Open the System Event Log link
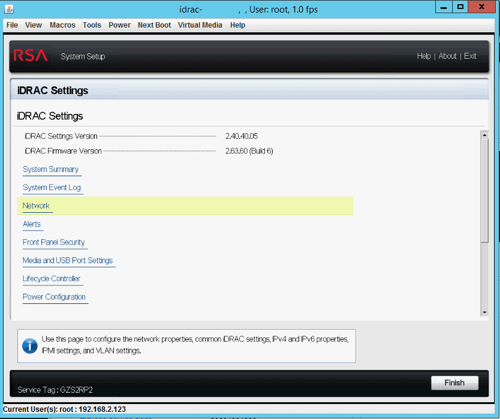This screenshot has width=500, height=419. click(x=52, y=188)
